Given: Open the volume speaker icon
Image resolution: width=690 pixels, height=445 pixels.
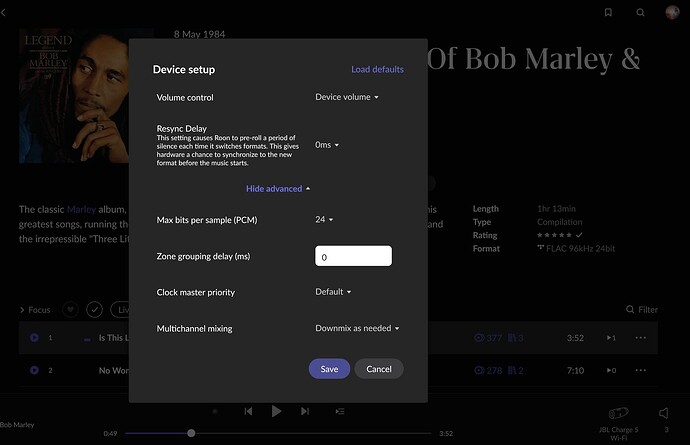Looking at the screenshot, I should click(664, 413).
